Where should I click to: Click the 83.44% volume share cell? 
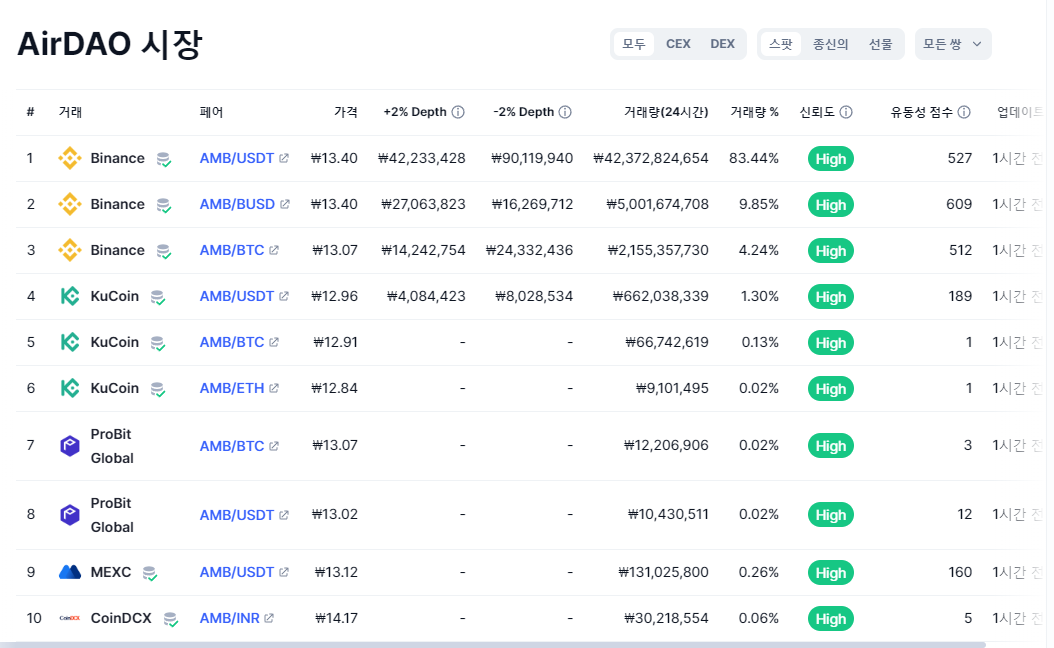(x=754, y=158)
